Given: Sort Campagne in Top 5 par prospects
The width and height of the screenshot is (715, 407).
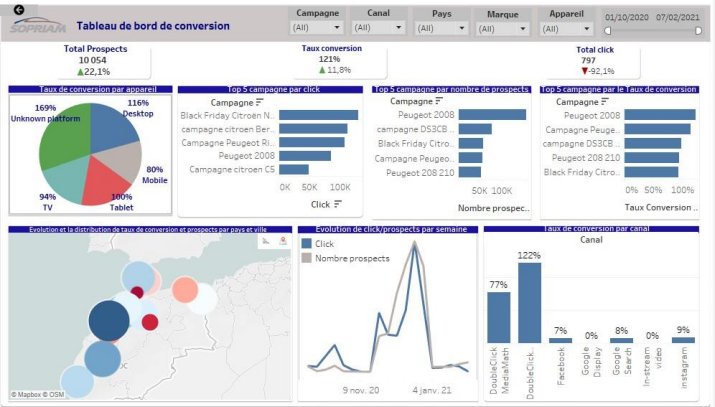Looking at the screenshot, I should click(439, 101).
